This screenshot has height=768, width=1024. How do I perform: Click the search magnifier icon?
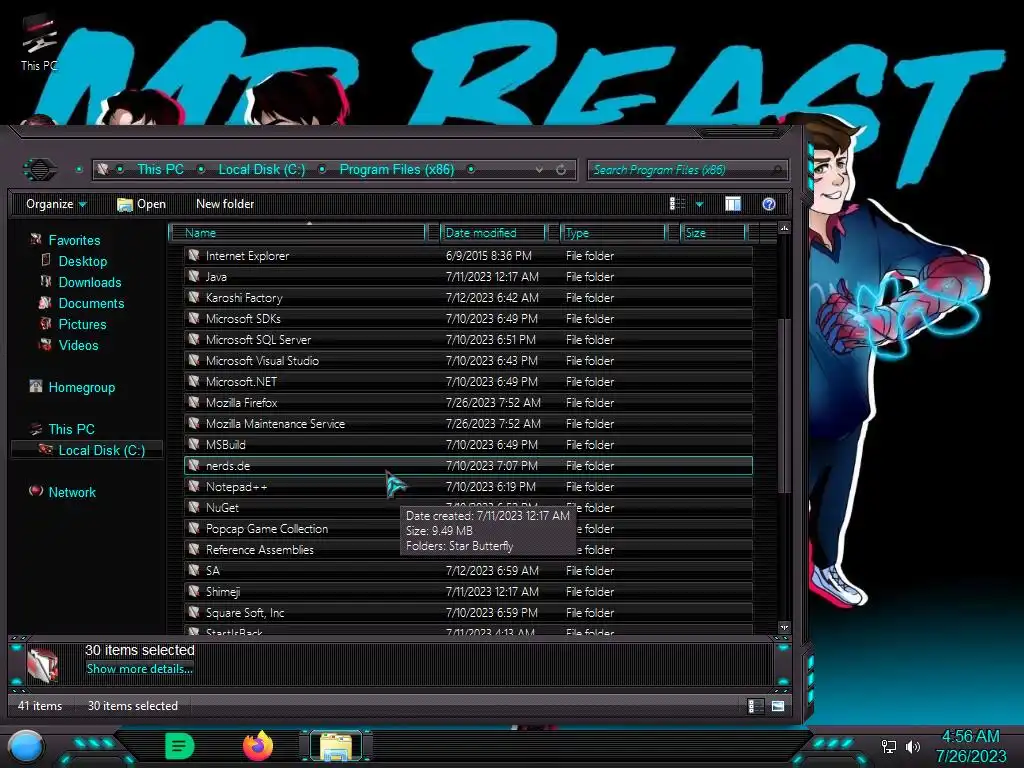[x=776, y=170]
